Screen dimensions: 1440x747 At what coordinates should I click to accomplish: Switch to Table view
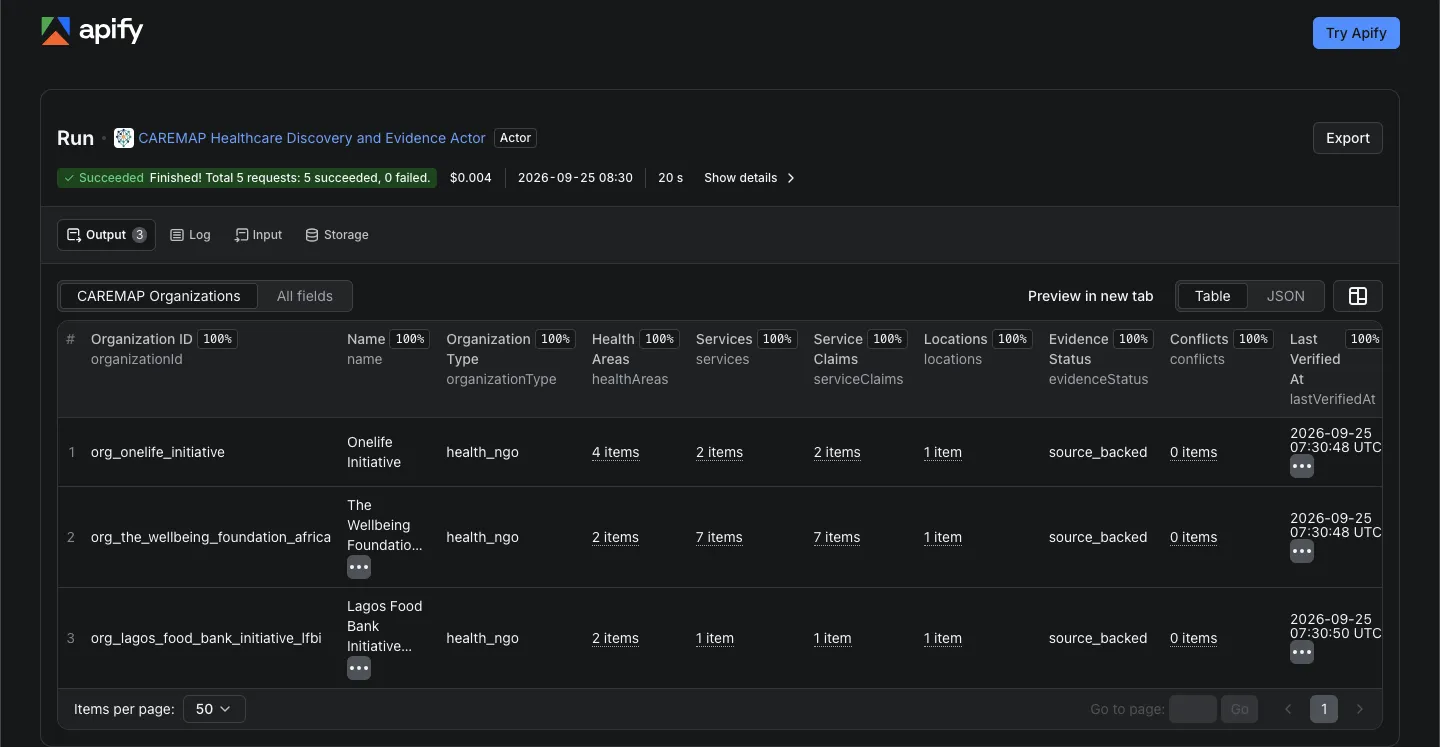(1213, 296)
